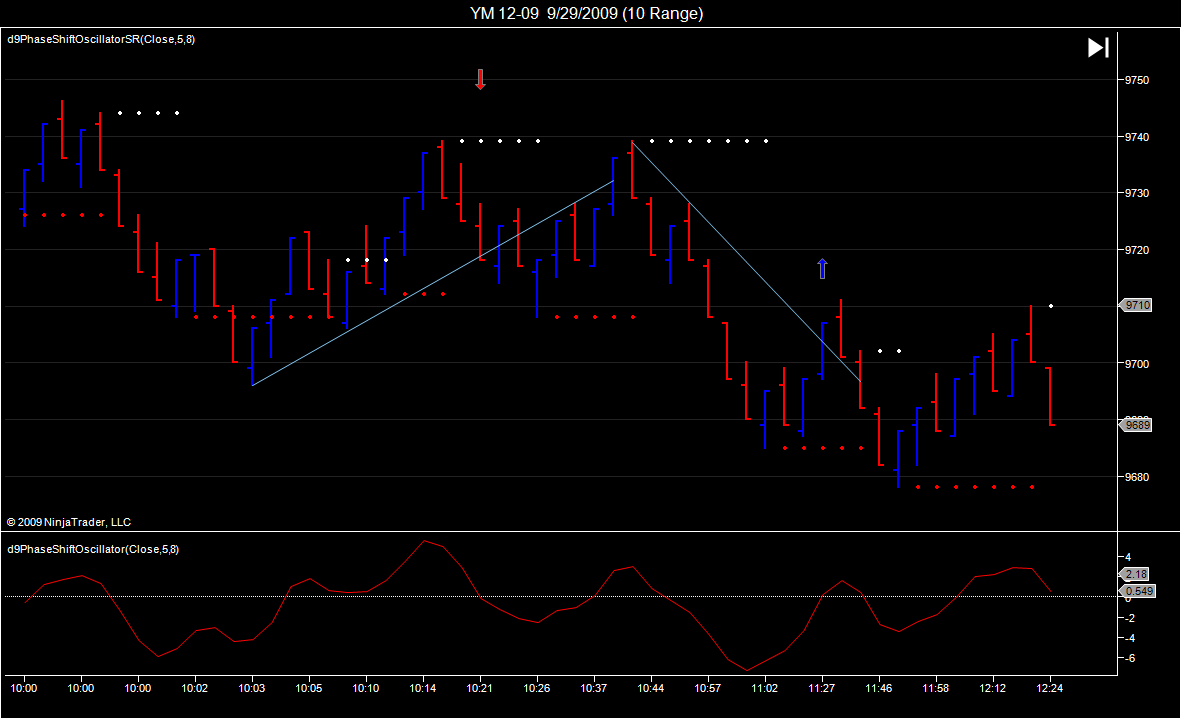Click the 11:02 time axis label

pos(764,688)
